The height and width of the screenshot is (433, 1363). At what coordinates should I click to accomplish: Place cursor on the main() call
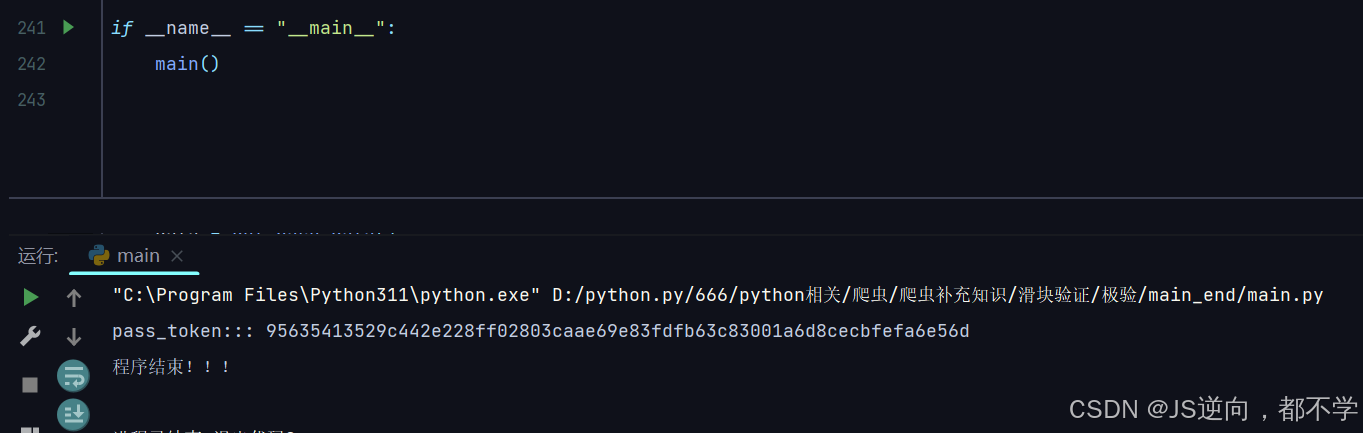(x=187, y=64)
